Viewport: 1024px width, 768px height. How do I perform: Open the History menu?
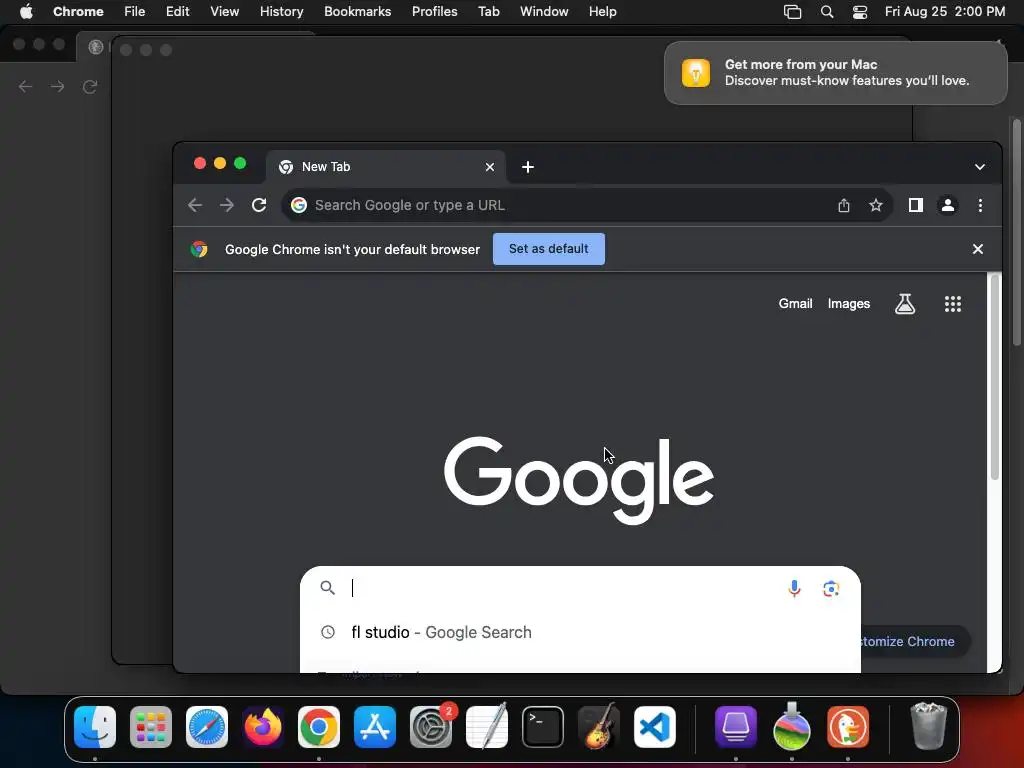tap(281, 11)
